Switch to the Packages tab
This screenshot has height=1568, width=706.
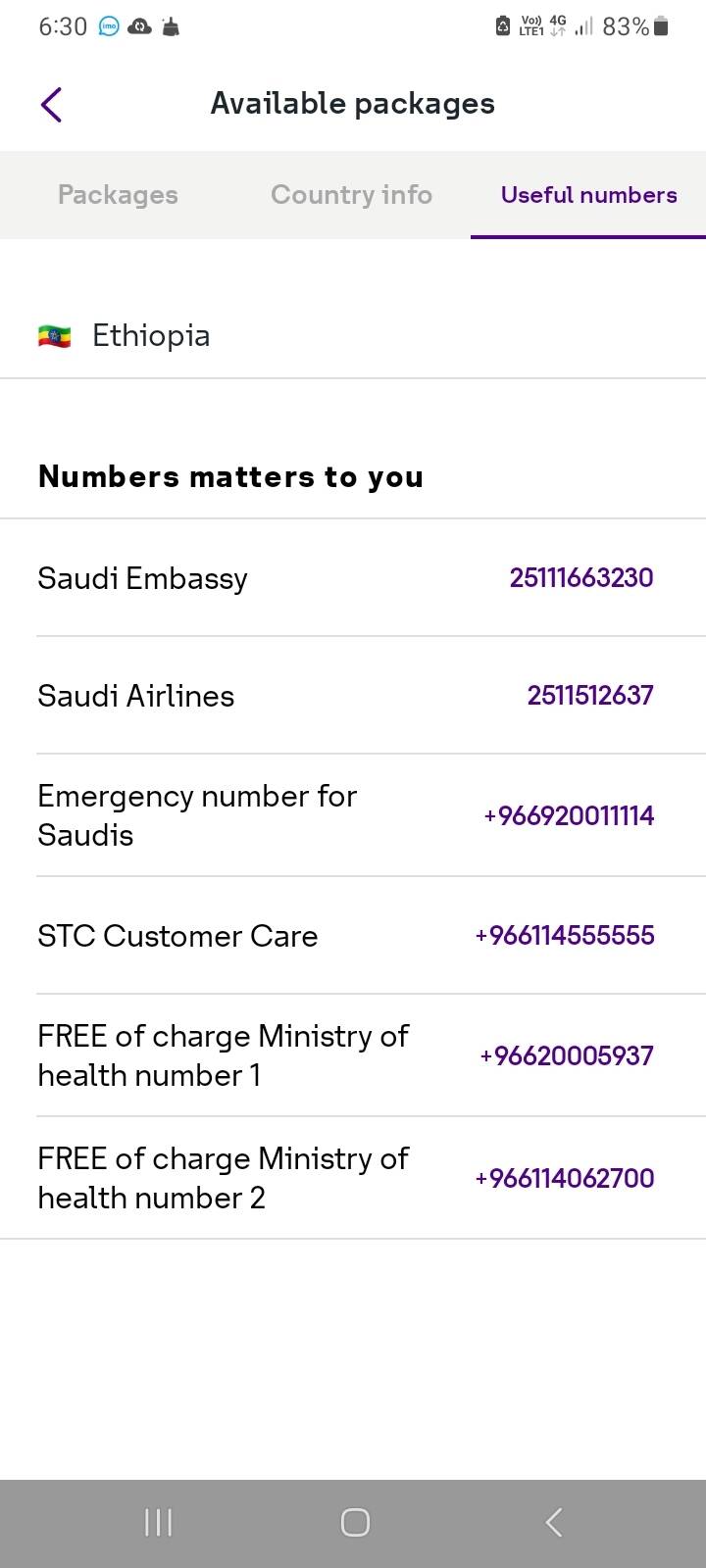118,195
